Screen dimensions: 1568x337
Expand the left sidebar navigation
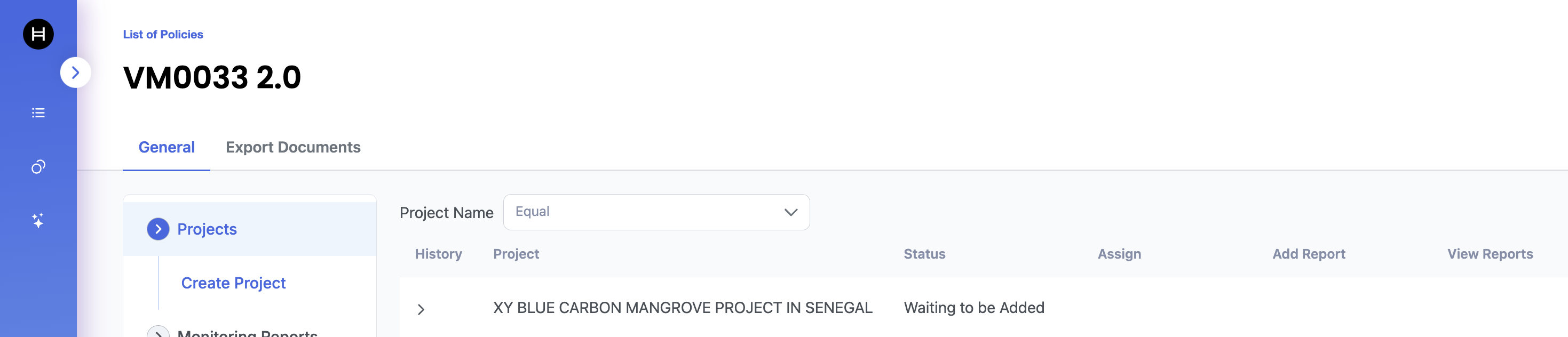click(75, 73)
